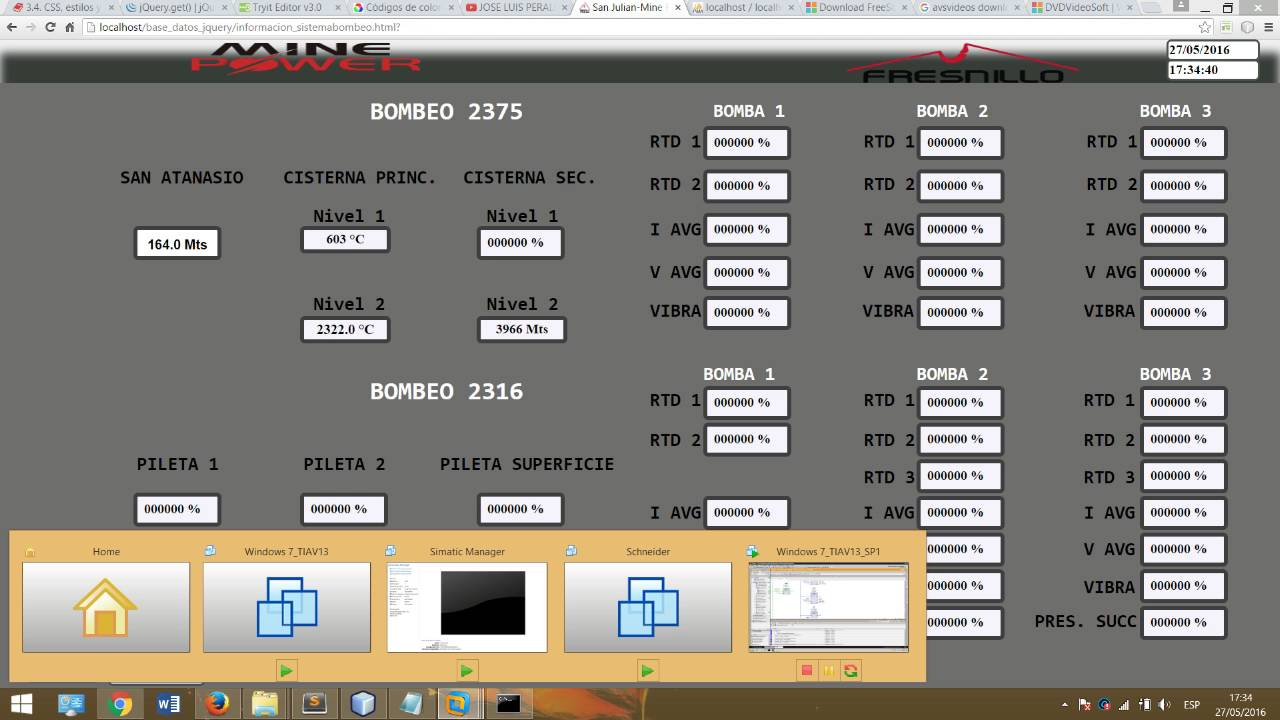The image size is (1280, 720).
Task: Click the VMware Workstation taskbar icon
Action: pos(459,704)
